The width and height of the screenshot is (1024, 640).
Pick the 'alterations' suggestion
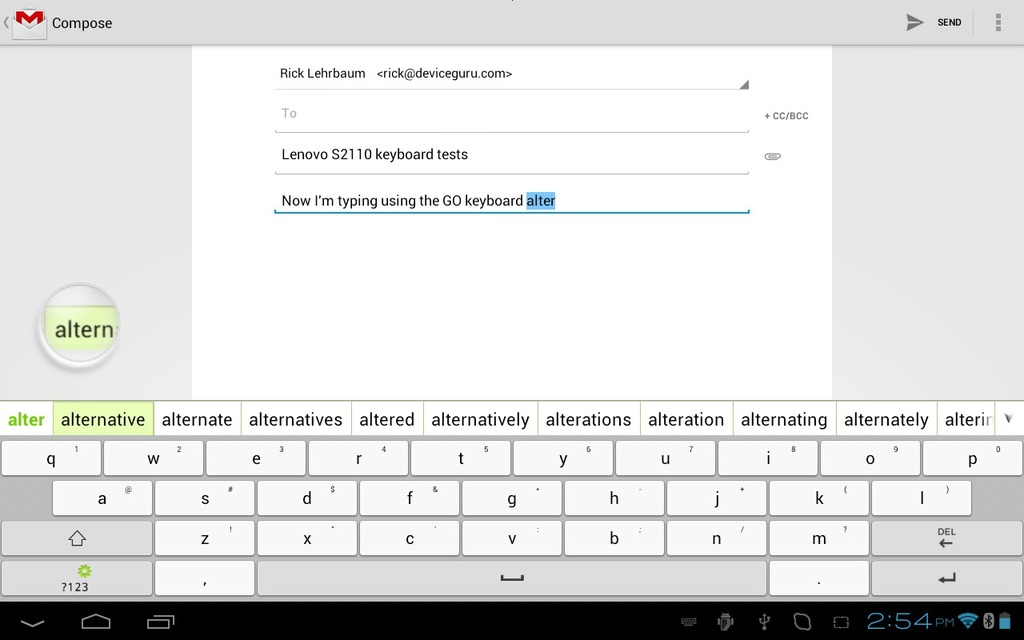pyautogui.click(x=588, y=419)
